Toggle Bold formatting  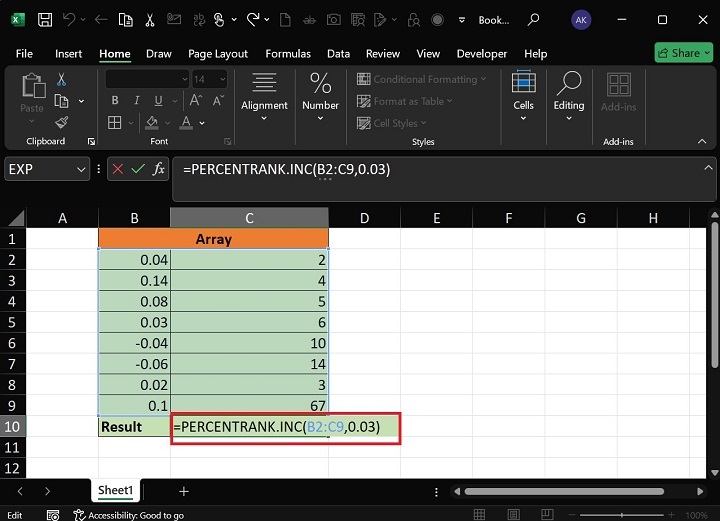tap(115, 100)
